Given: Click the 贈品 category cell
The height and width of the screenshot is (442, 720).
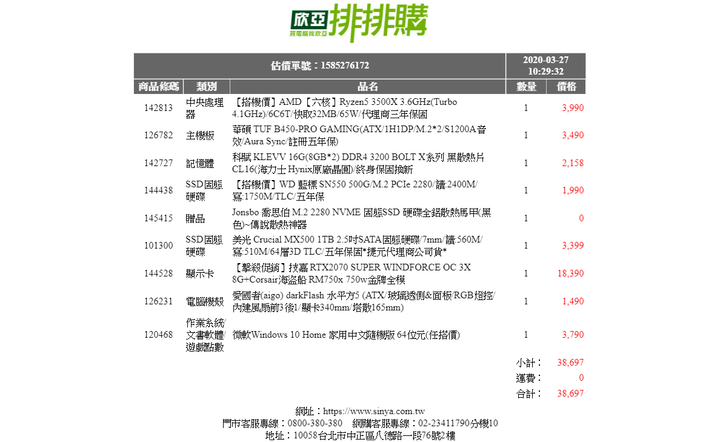Looking at the screenshot, I should [x=195, y=218].
